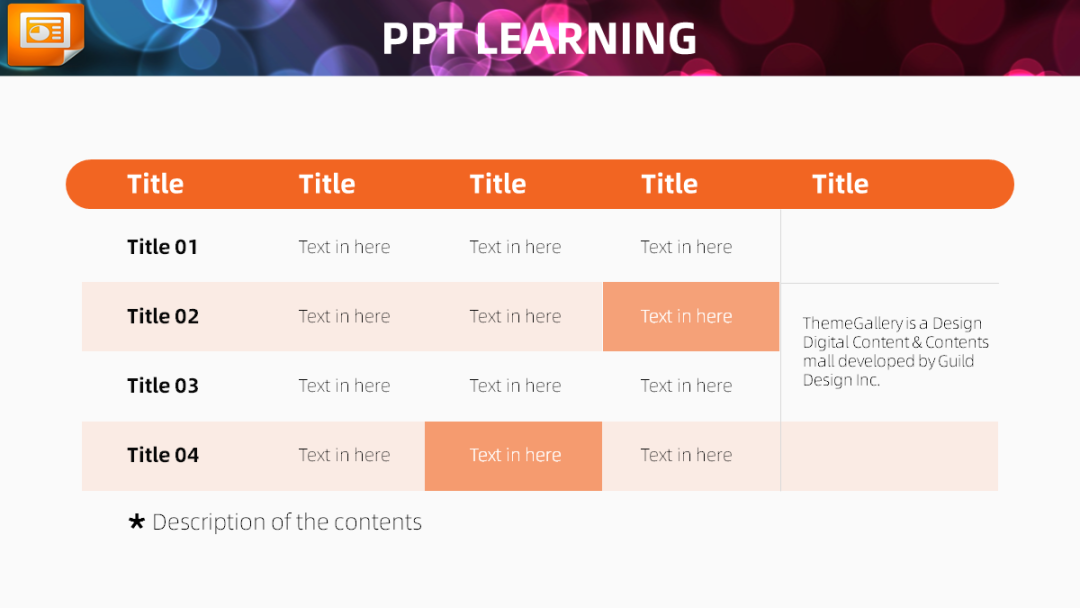This screenshot has width=1080, height=608.
Task: Select the Title 04 row label
Action: 163,455
